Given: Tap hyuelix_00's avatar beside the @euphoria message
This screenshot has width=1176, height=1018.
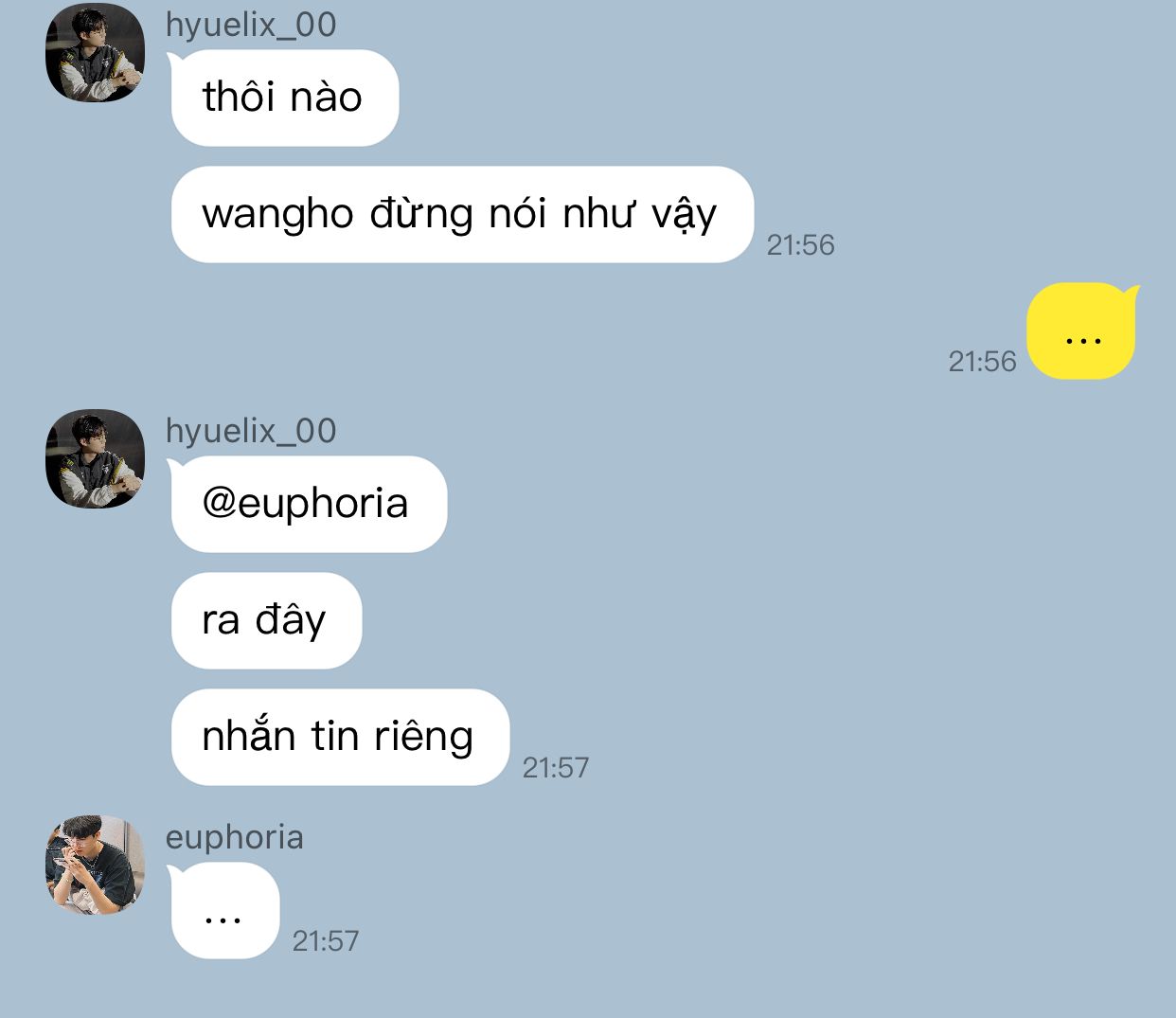Looking at the screenshot, I should point(95,458).
